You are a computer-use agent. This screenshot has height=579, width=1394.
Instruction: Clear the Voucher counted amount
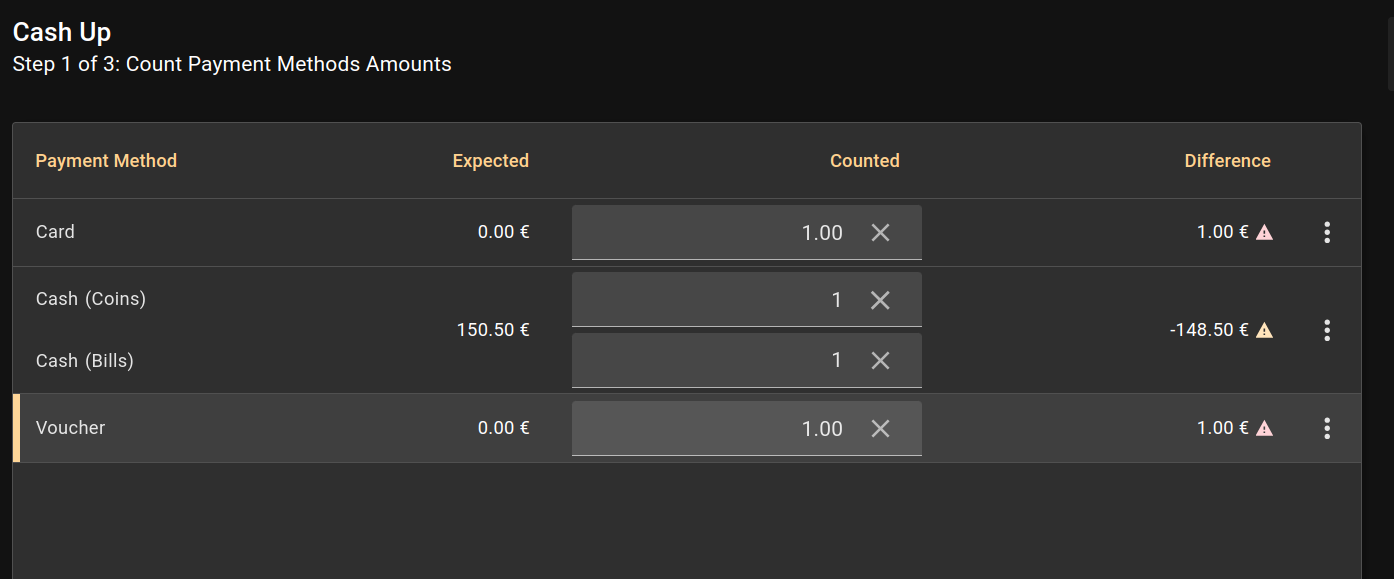[x=880, y=429]
